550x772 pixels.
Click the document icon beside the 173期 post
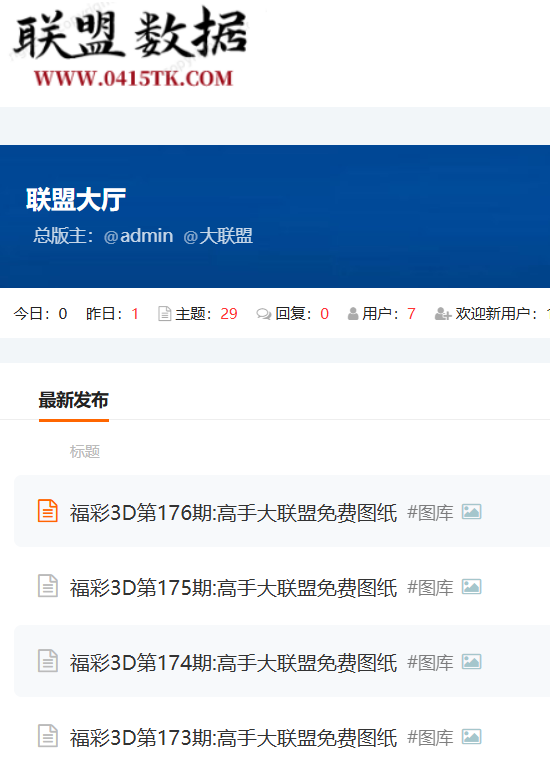[48, 736]
